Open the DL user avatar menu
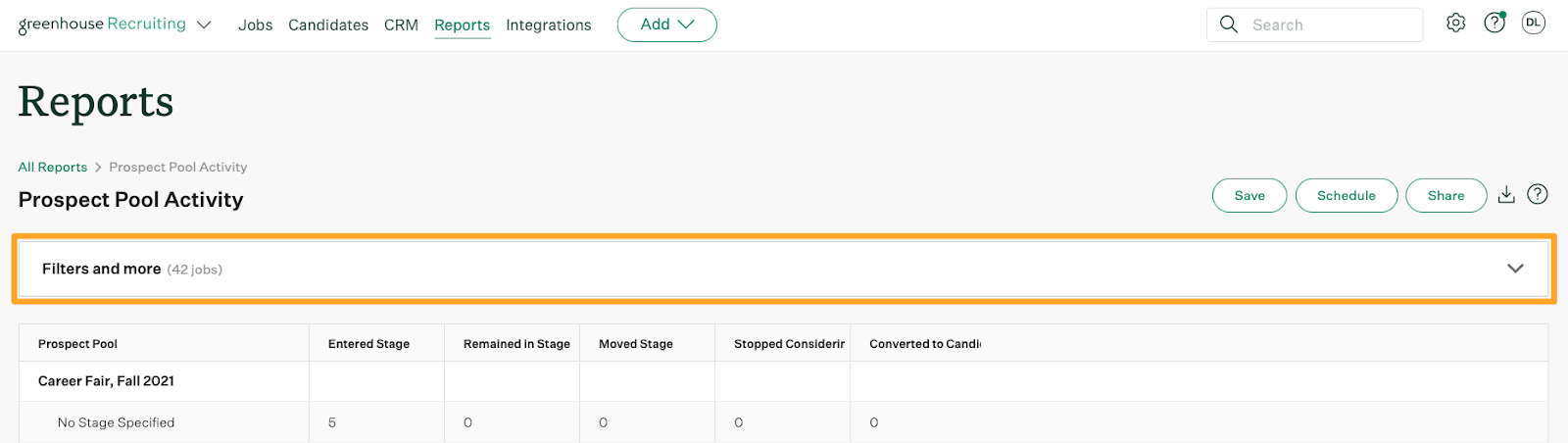Image resolution: width=1568 pixels, height=443 pixels. click(x=1533, y=23)
